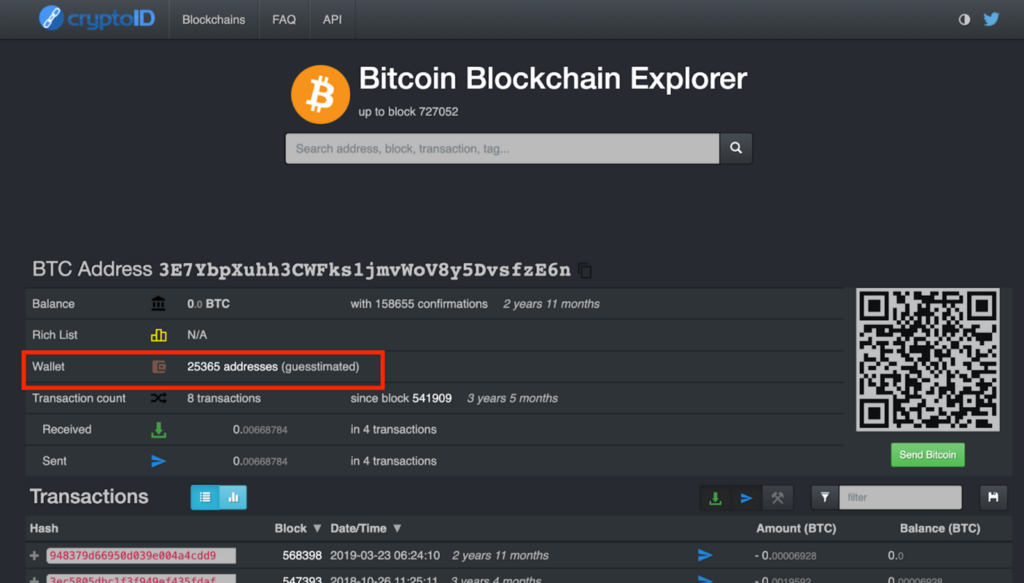Screen dimensions: 1024x583
Task: Focus the search address, block, transaction field
Action: 502,148
